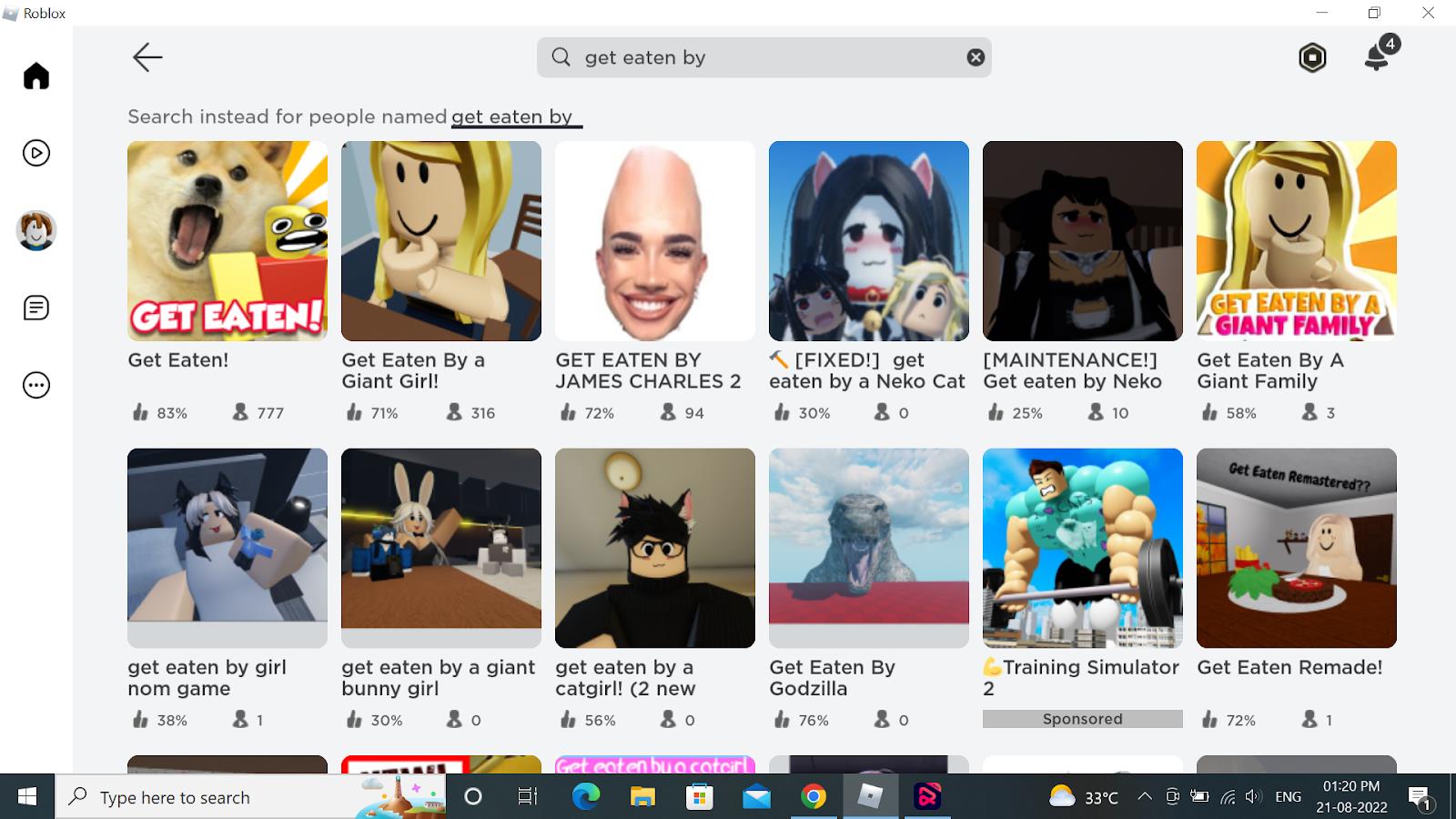
Task: Open get eaten by girl nom game thumbnail
Action: tap(227, 548)
